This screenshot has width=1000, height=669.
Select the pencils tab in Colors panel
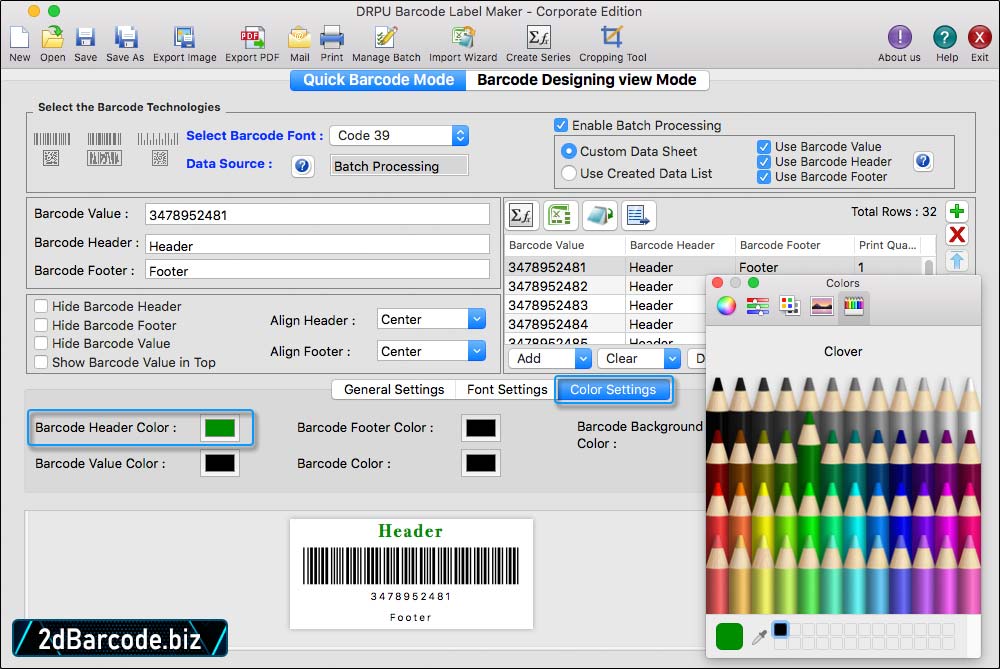(853, 306)
